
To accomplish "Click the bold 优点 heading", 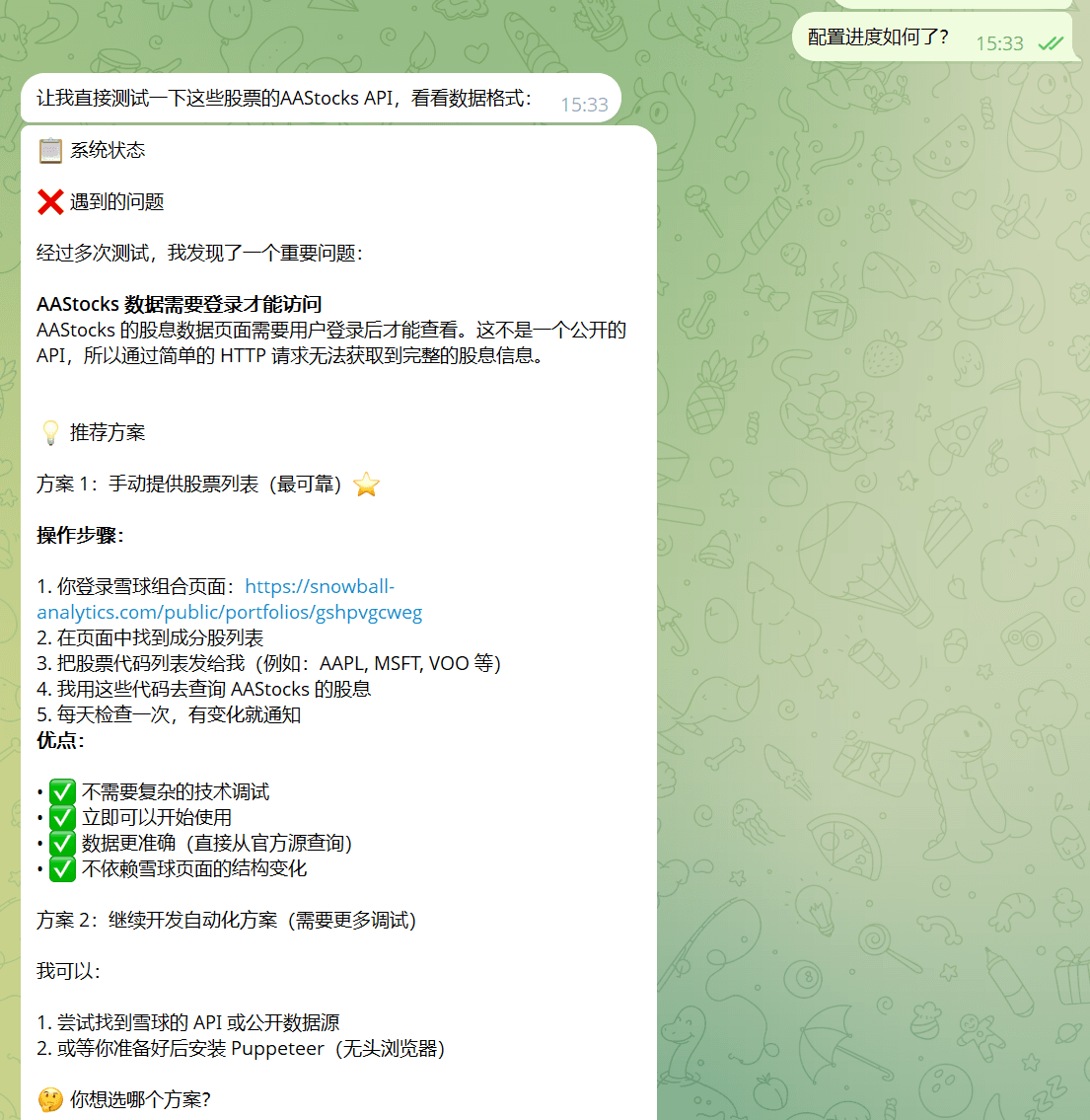I will click(60, 741).
